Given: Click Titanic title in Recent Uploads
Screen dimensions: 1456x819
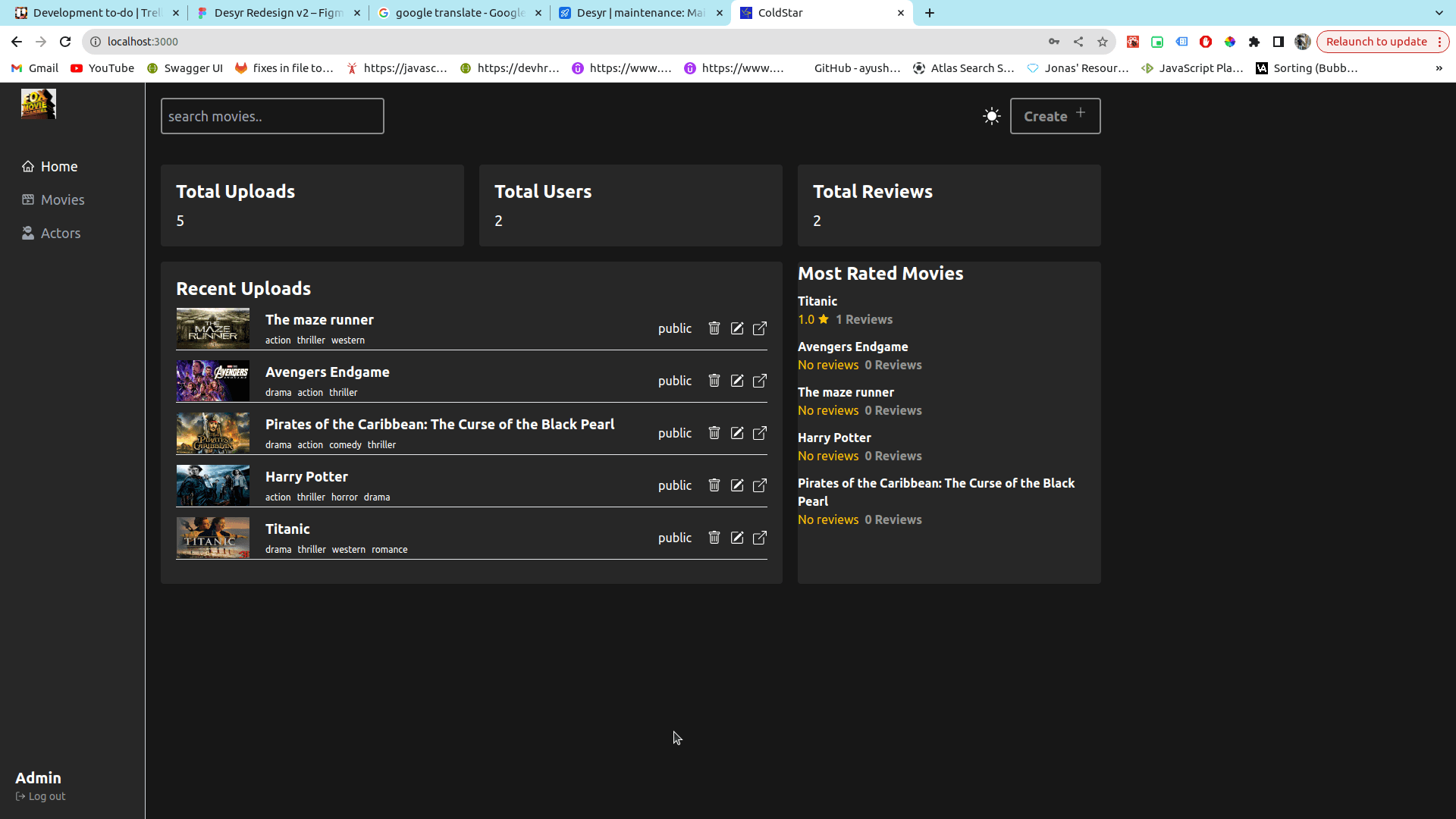Looking at the screenshot, I should 287,529.
